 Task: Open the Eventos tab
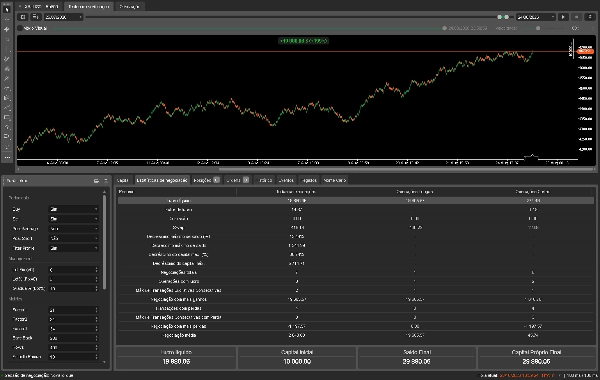point(286,180)
